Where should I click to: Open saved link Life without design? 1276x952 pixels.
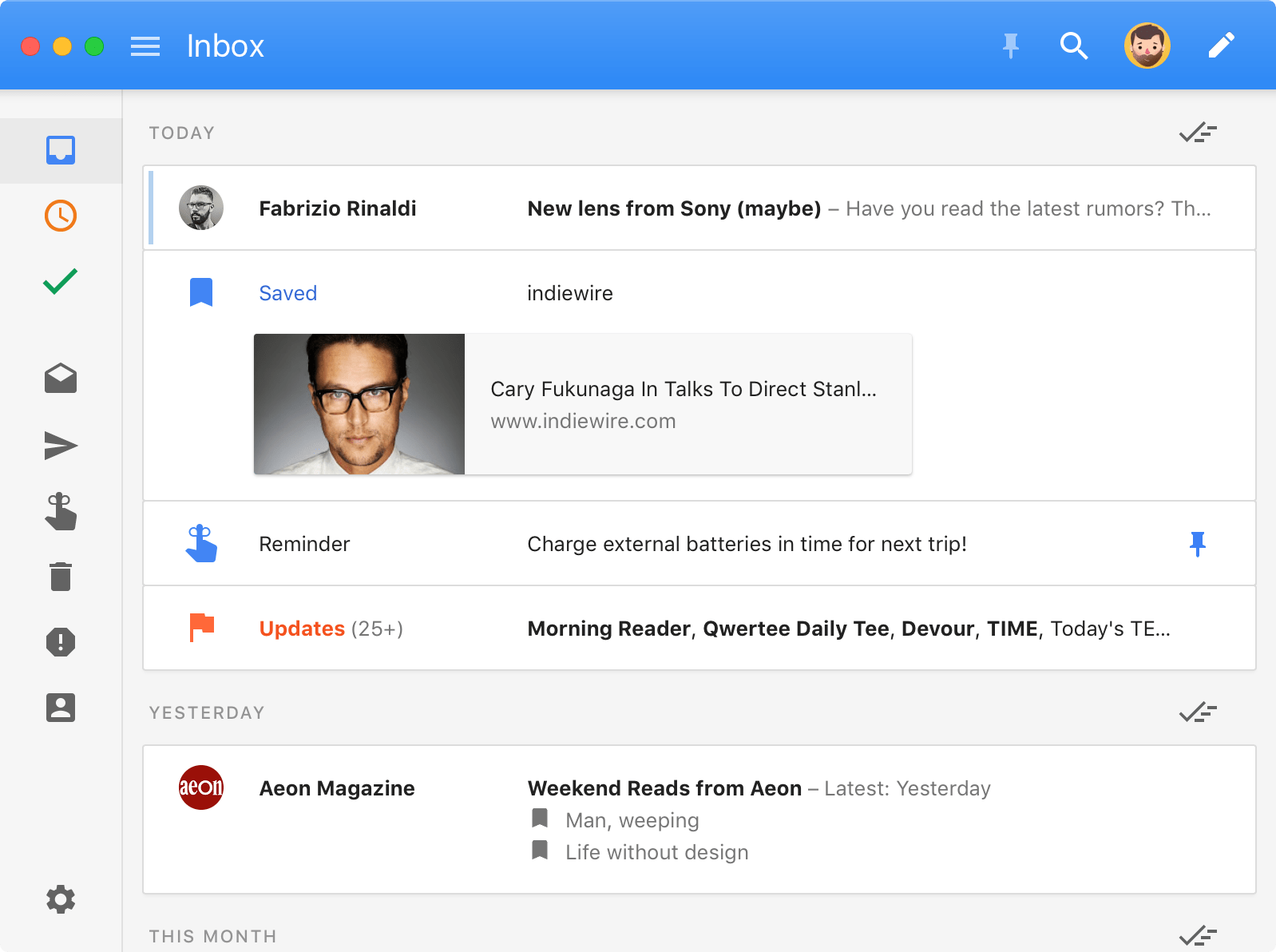click(657, 852)
